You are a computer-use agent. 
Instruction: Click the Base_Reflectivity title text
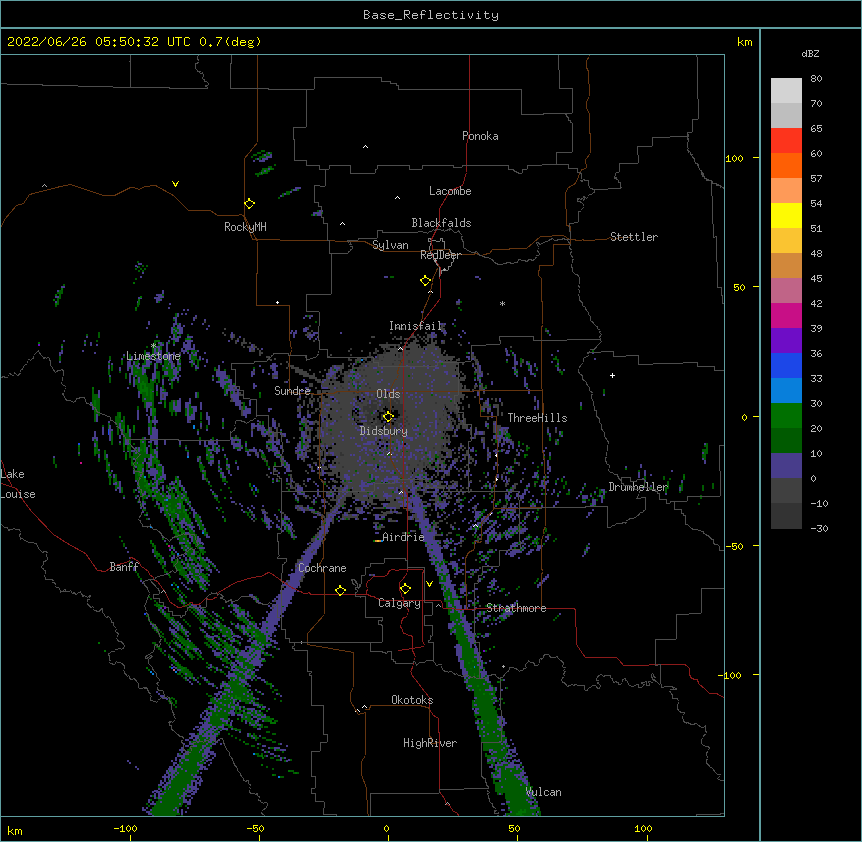tap(431, 15)
